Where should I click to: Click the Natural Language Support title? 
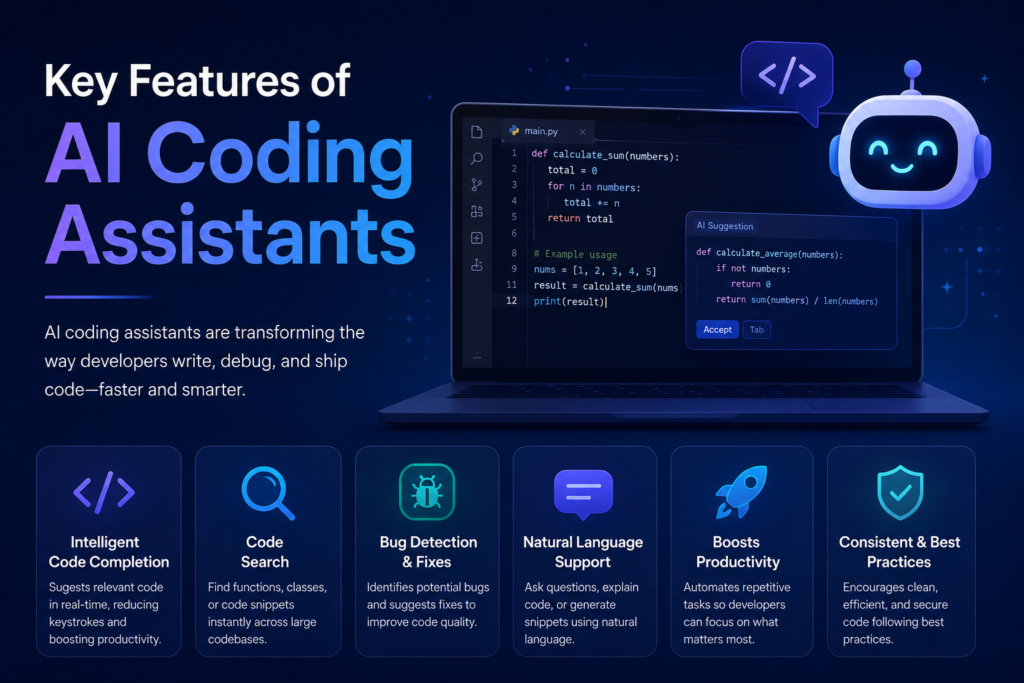[583, 552]
